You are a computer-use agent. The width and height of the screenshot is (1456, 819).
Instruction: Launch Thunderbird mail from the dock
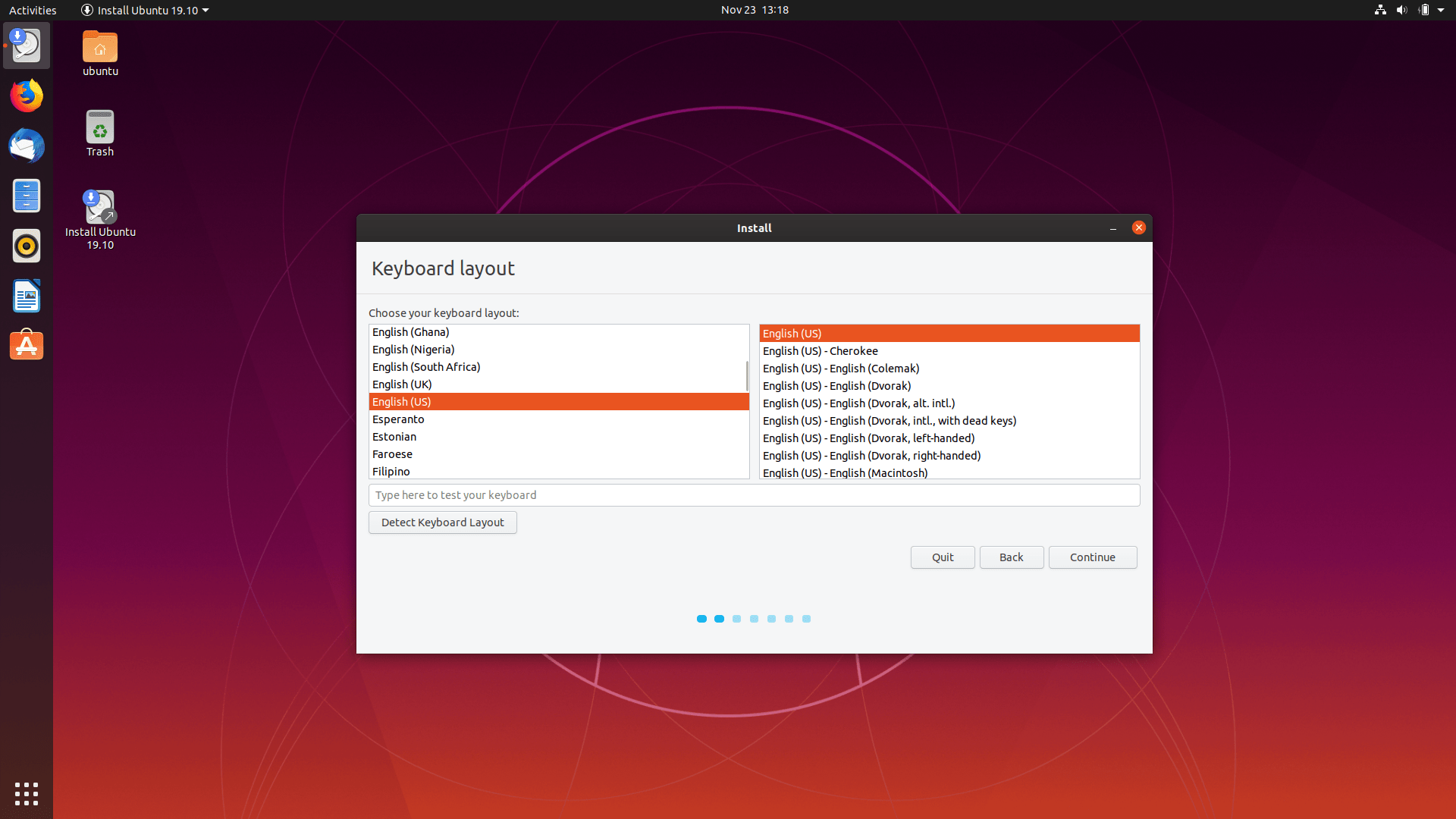click(x=27, y=146)
